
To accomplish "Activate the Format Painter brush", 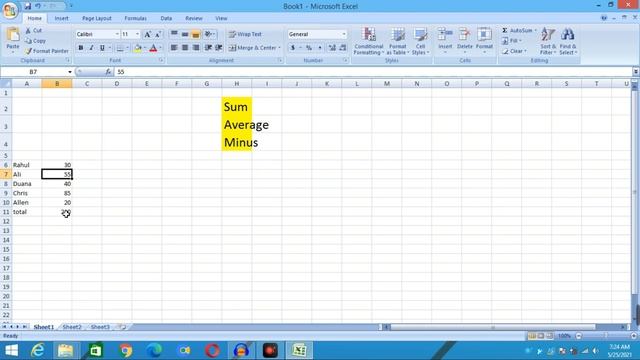I will pos(46,51).
